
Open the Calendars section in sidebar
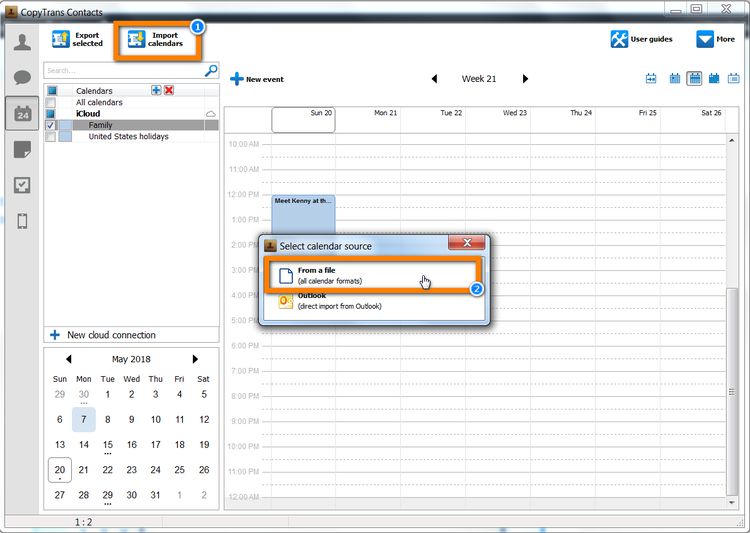pos(22,113)
